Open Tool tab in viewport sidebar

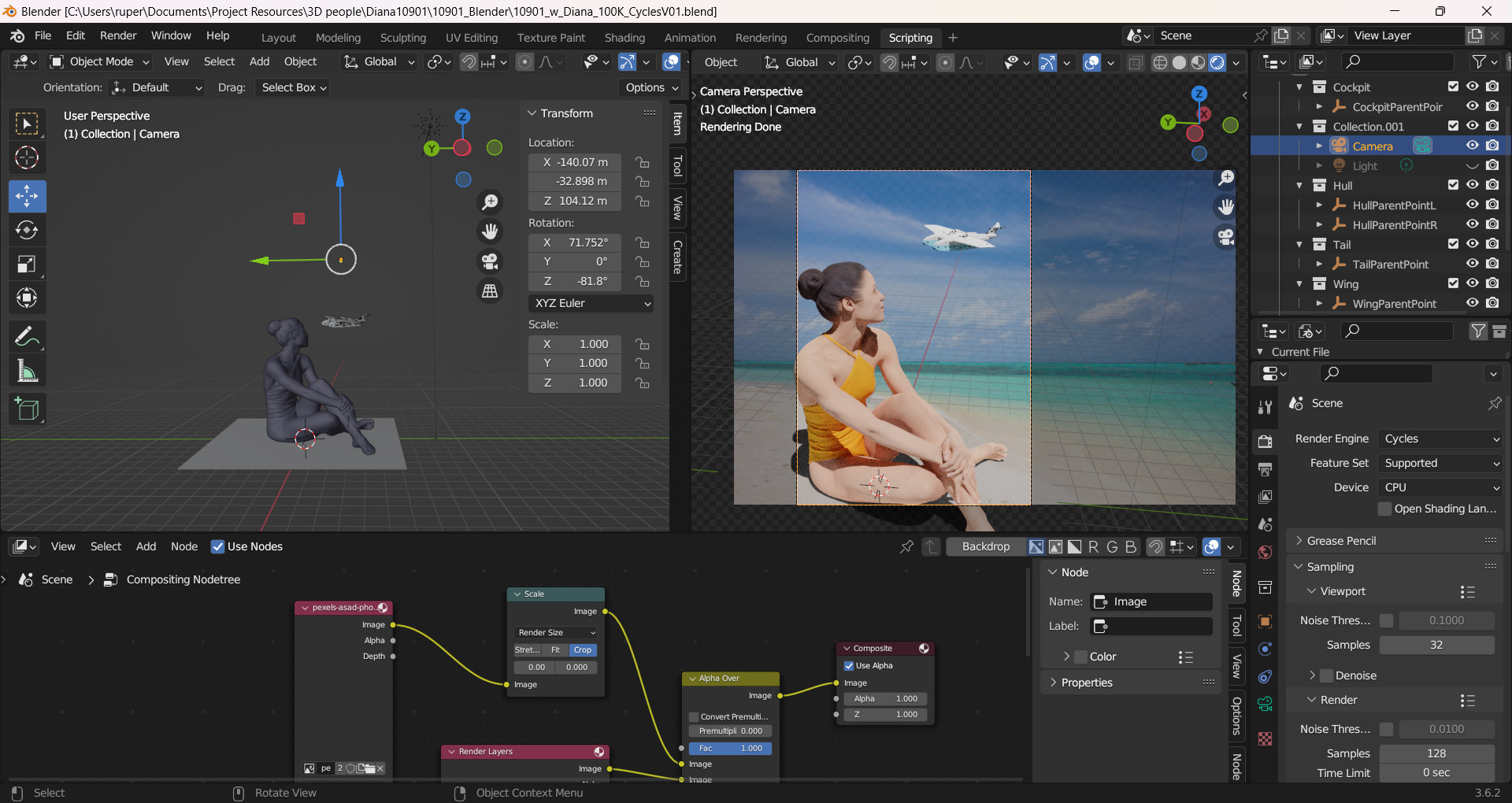677,166
